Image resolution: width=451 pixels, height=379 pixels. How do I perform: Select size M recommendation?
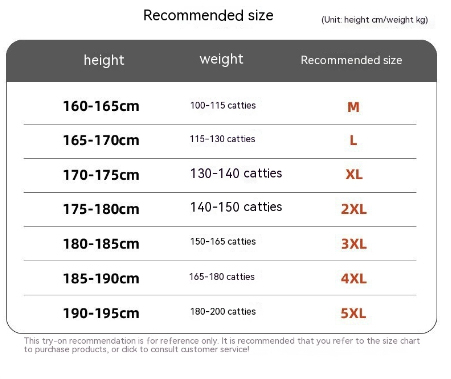point(353,107)
